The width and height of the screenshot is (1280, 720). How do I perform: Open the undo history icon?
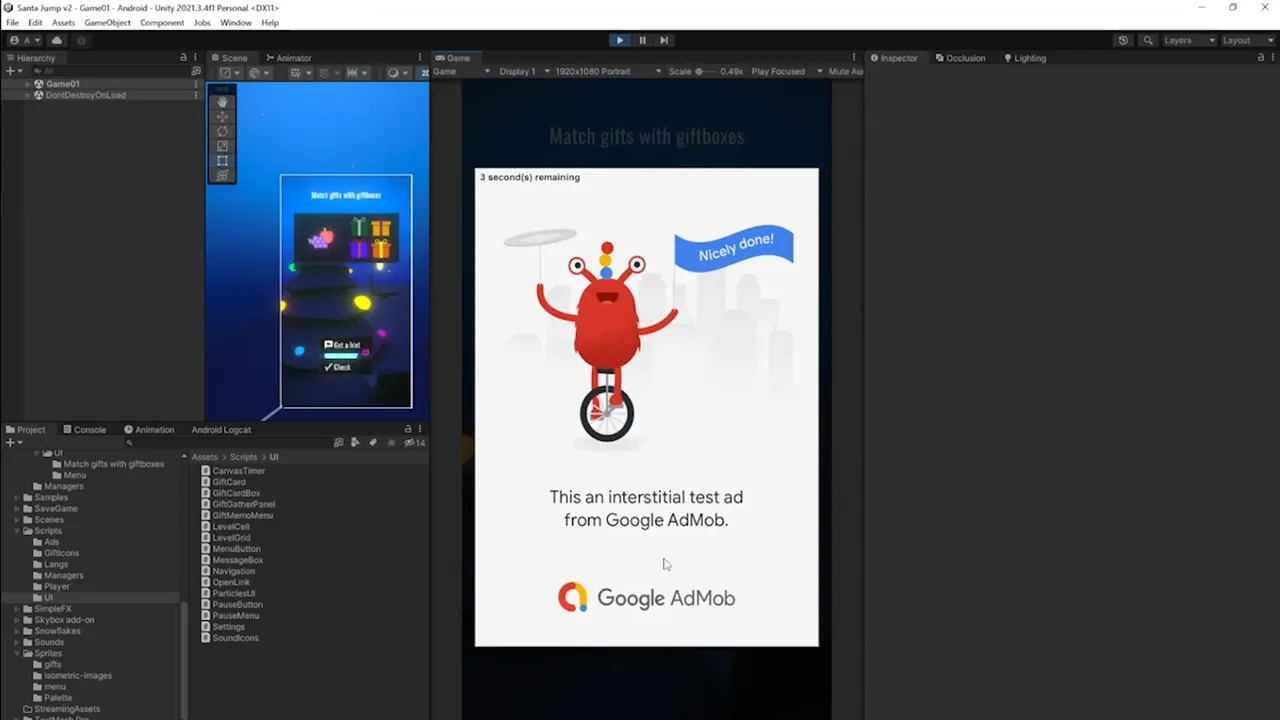click(x=1123, y=40)
